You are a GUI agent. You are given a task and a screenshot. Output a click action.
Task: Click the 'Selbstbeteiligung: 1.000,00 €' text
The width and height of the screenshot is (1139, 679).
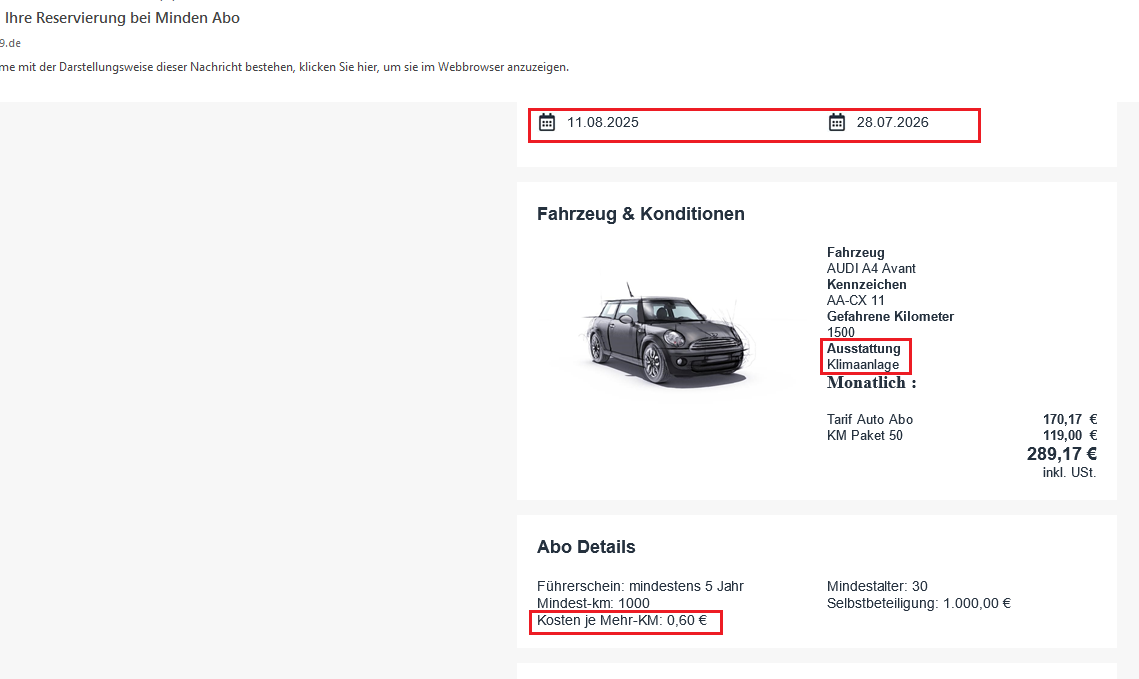click(918, 603)
